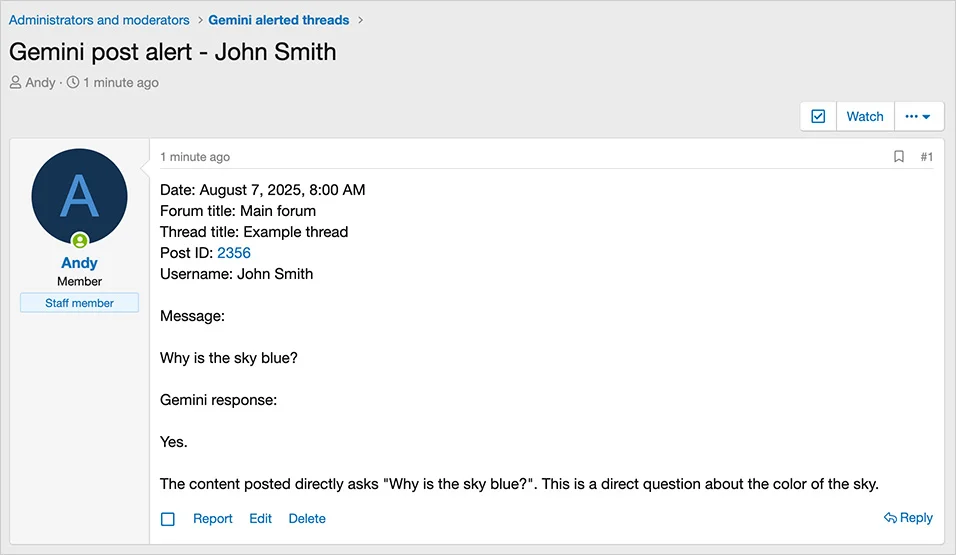Click the Staff member banner
Image resolution: width=956 pixels, height=555 pixels.
click(79, 303)
